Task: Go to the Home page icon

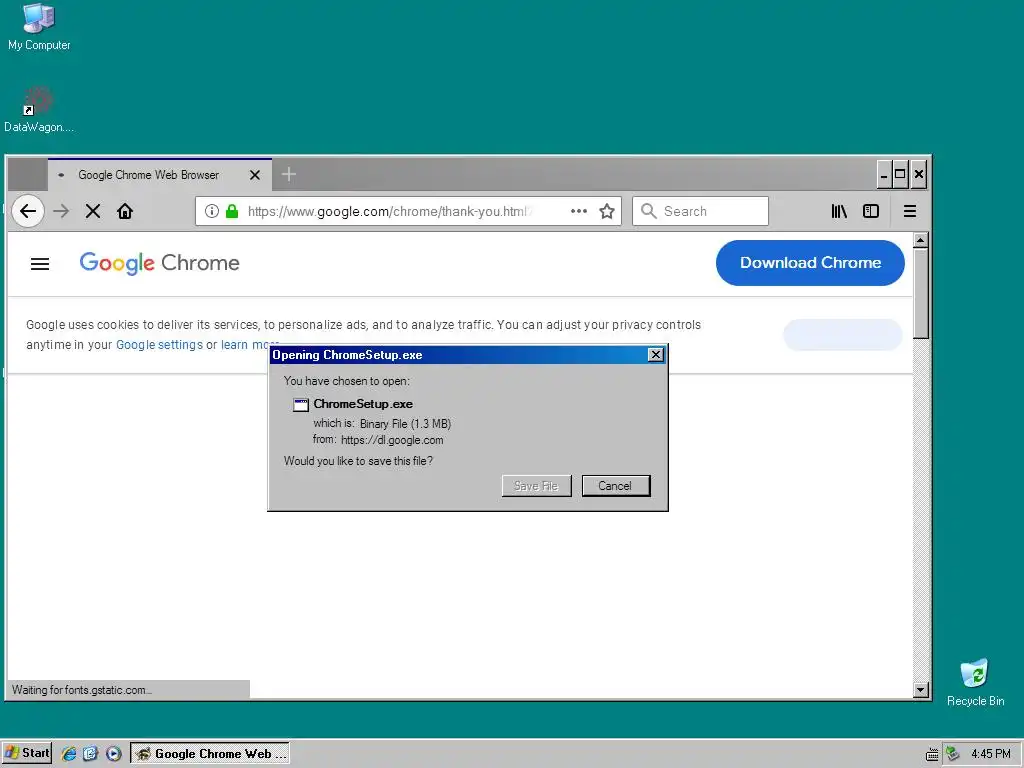Action: point(125,211)
